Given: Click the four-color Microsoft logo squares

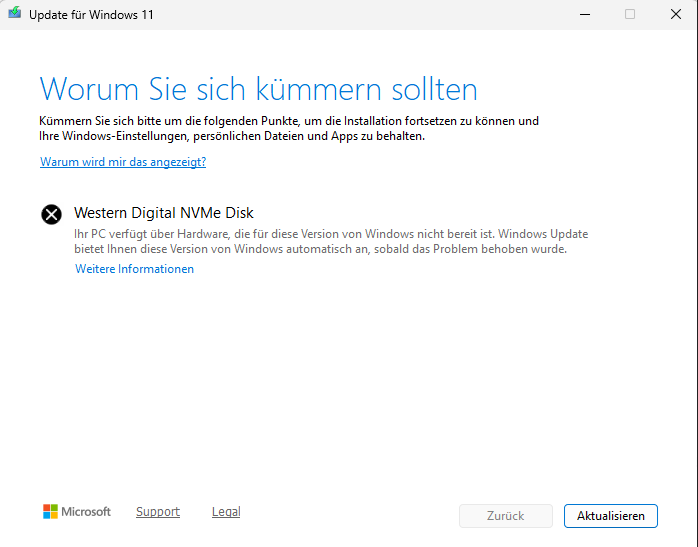Looking at the screenshot, I should point(50,511).
